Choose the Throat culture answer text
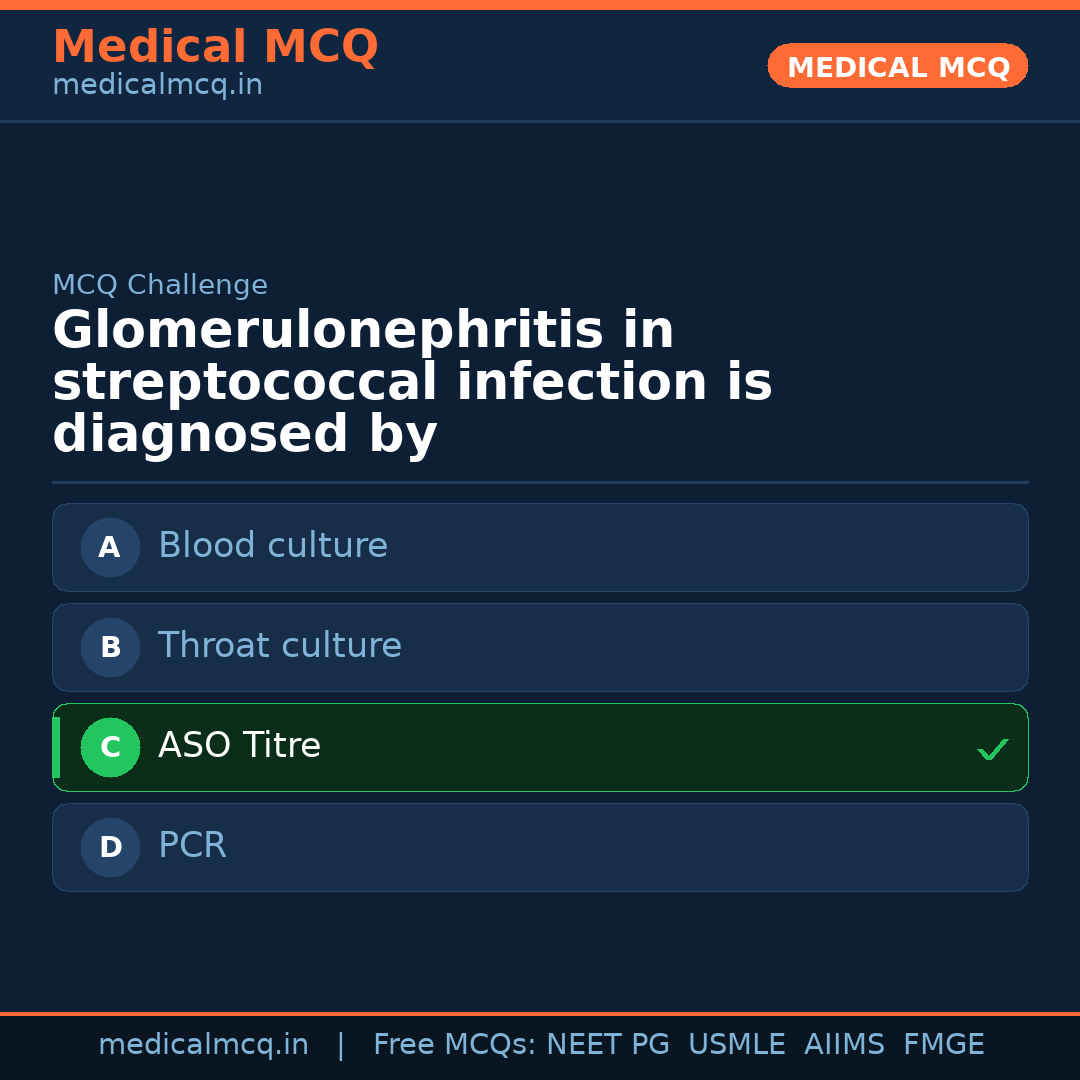This screenshot has width=1080, height=1080. 279,646
